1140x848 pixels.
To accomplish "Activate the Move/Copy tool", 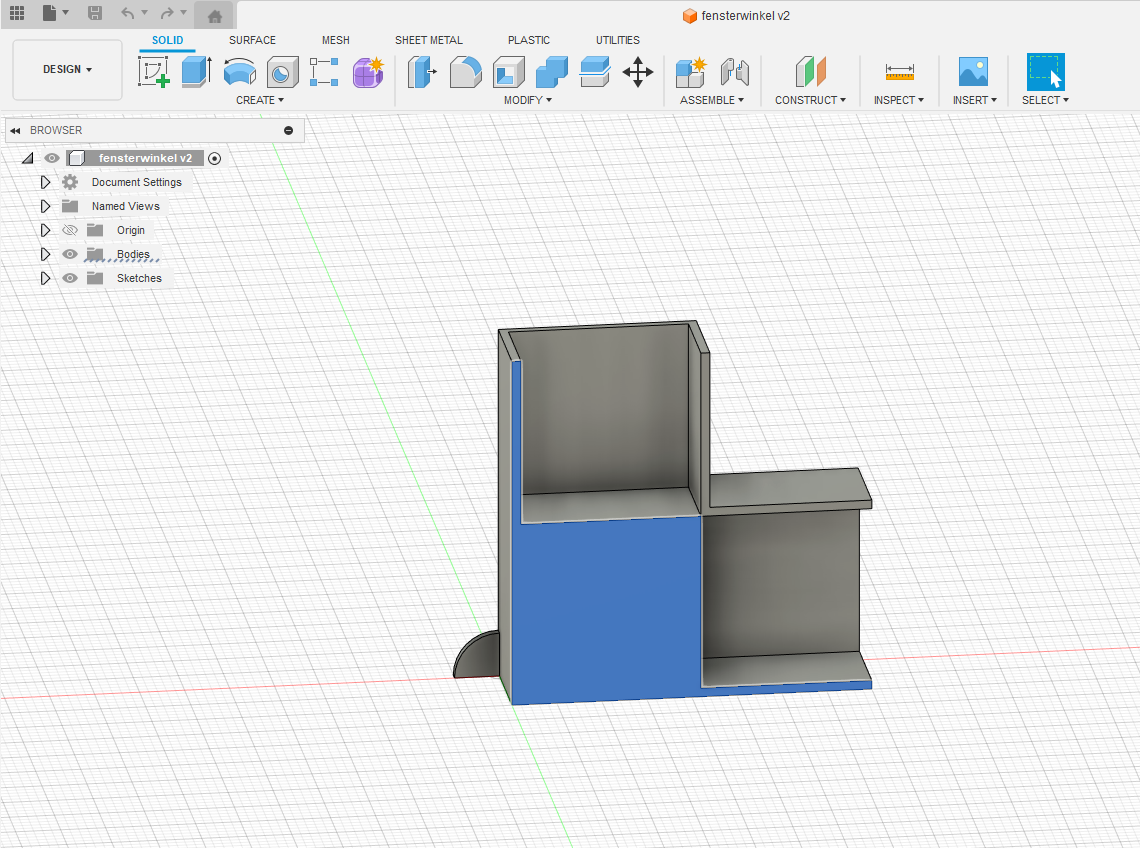I will [x=638, y=72].
